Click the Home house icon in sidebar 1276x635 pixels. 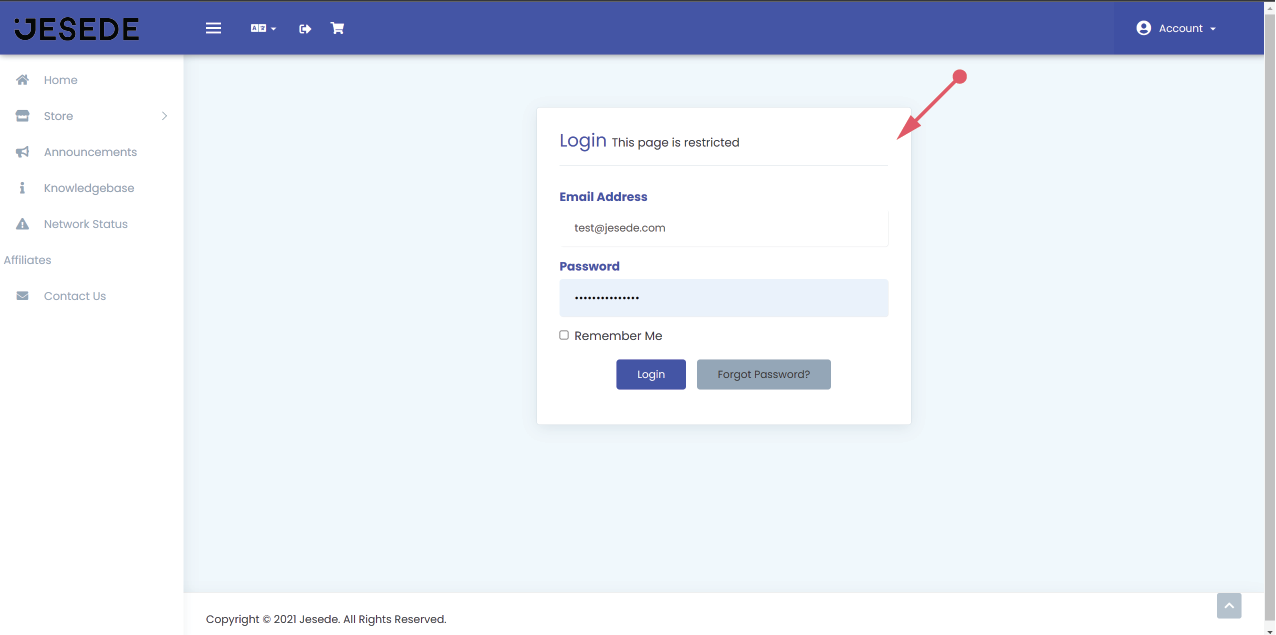[x=22, y=80]
